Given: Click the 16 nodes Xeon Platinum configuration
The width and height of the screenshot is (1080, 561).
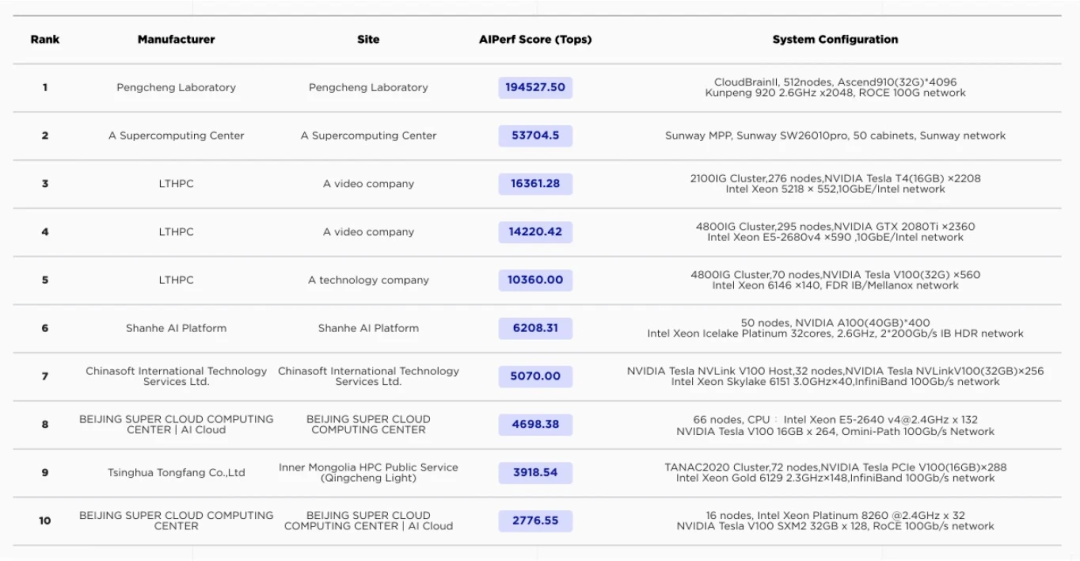Looking at the screenshot, I should (x=835, y=521).
